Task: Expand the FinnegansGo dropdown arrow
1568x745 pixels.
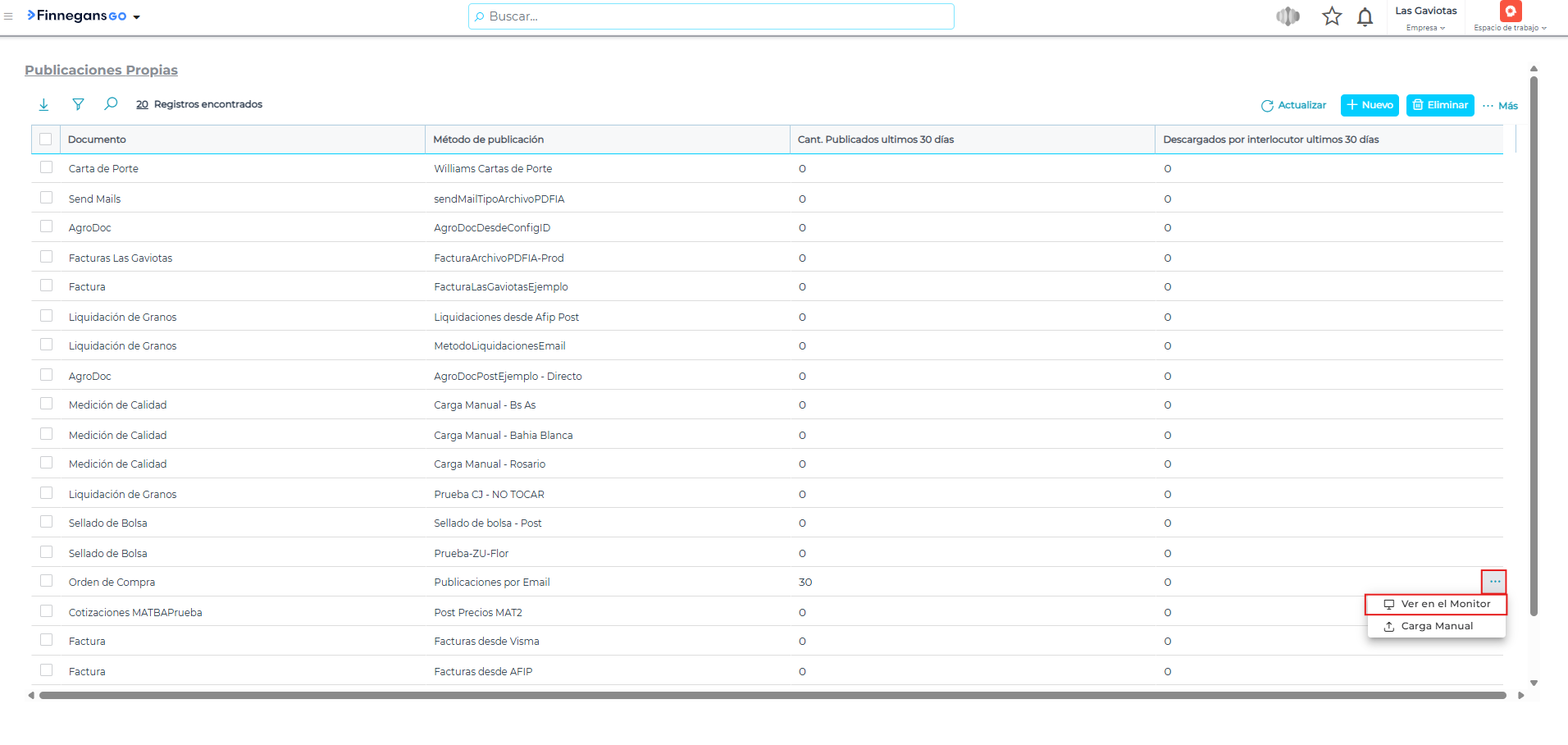Action: (137, 17)
